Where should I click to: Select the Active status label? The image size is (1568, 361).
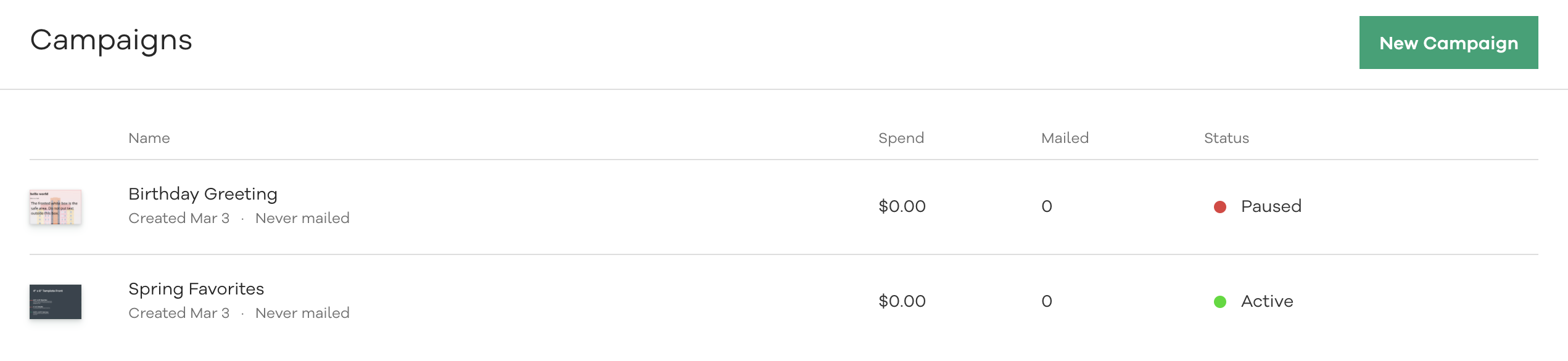tap(1267, 301)
